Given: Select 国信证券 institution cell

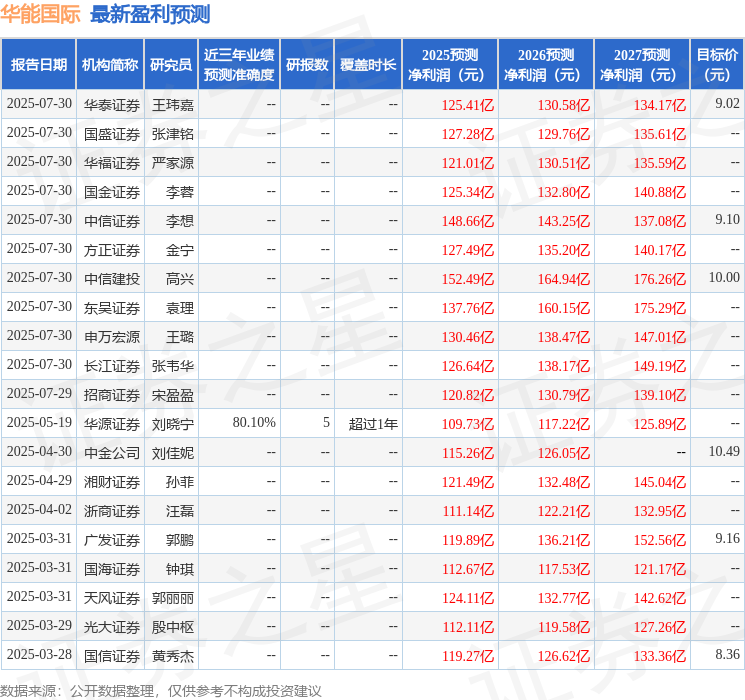Looking at the screenshot, I should (x=112, y=655).
